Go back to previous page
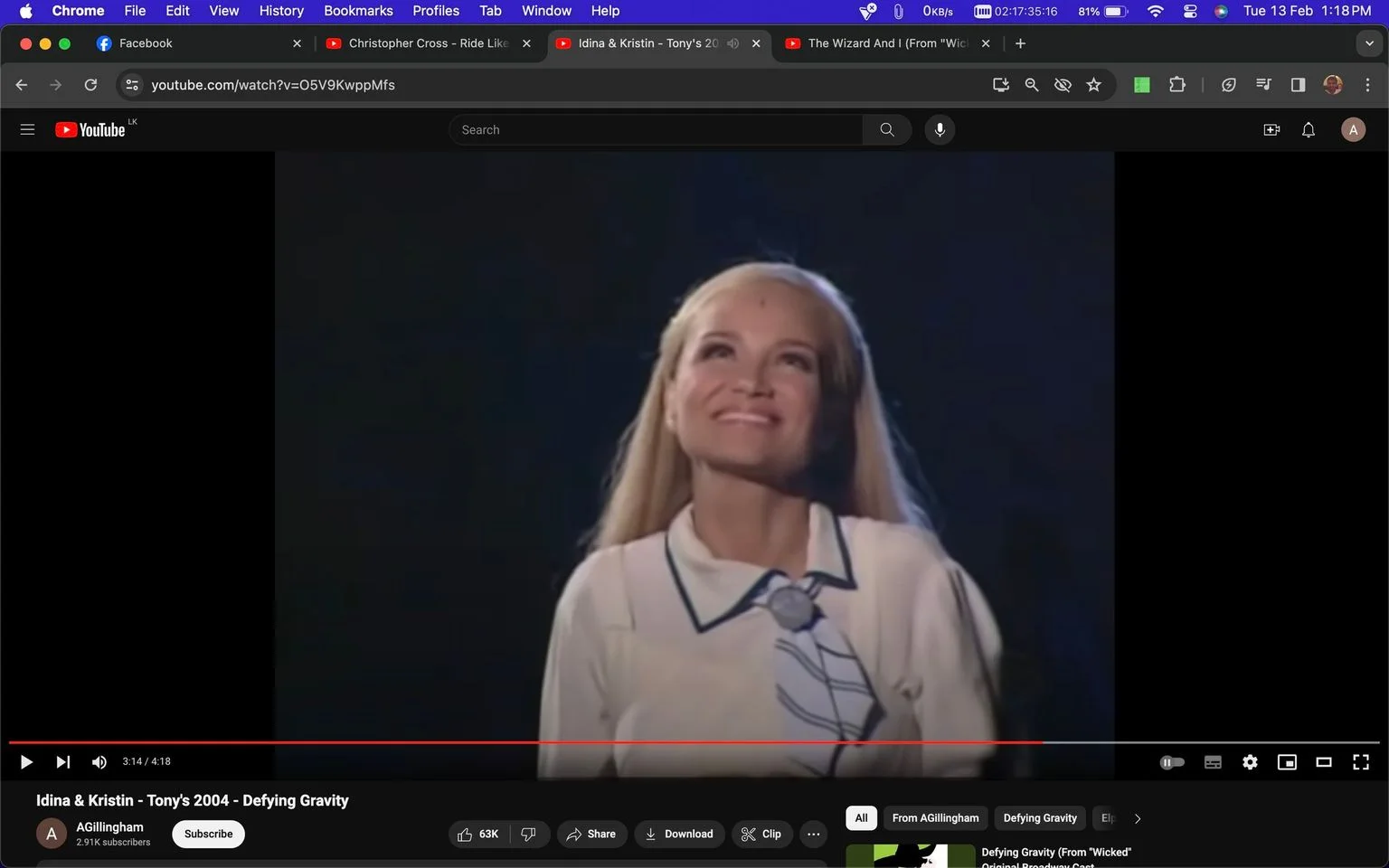This screenshot has height=868, width=1389. coord(22,85)
